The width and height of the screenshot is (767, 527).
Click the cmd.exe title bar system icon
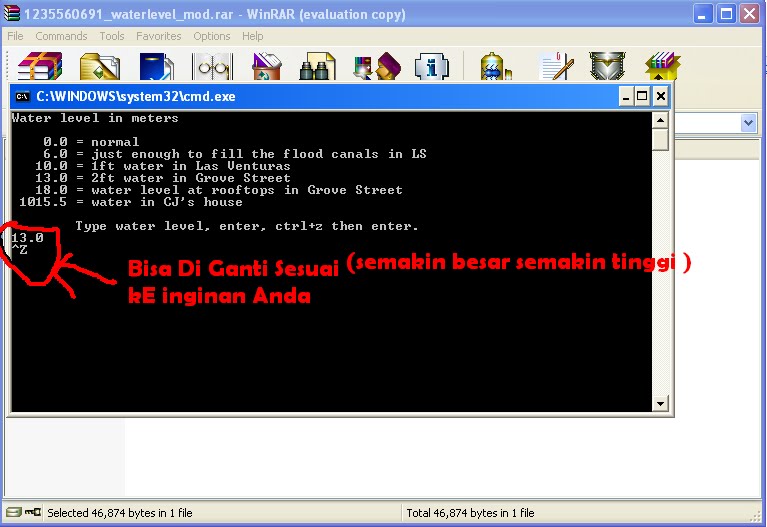22,96
